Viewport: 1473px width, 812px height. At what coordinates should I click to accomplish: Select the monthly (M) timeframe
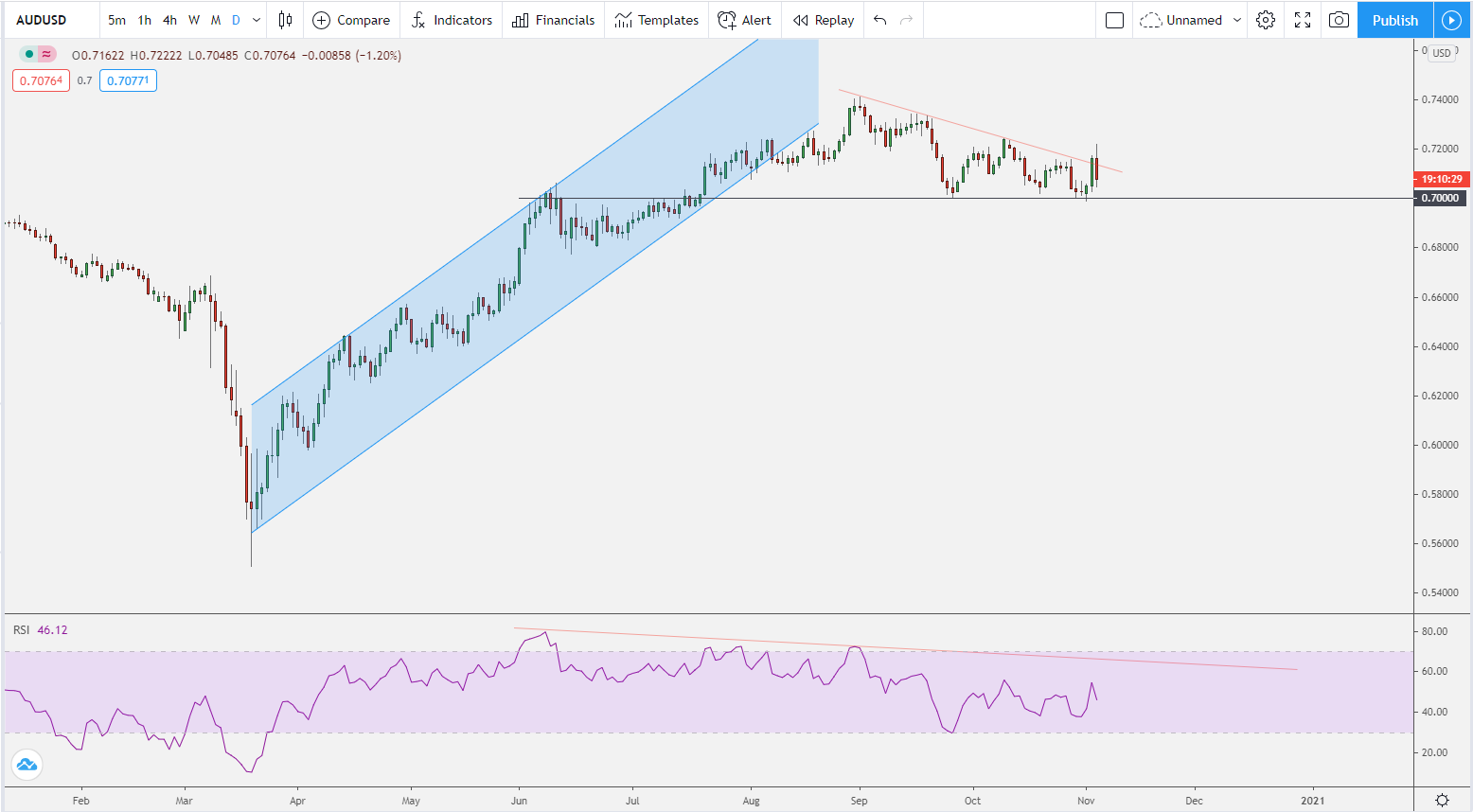(x=216, y=20)
